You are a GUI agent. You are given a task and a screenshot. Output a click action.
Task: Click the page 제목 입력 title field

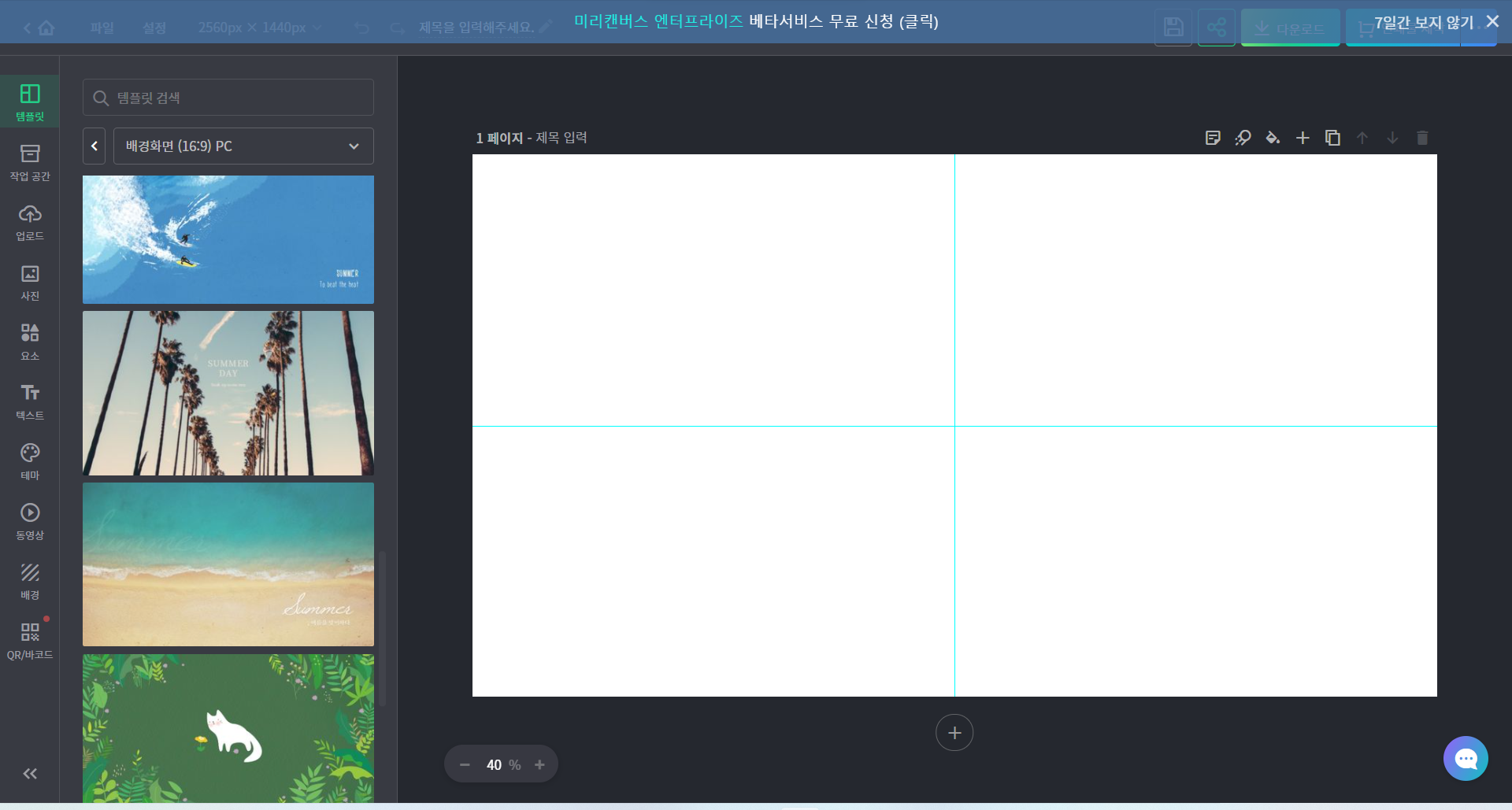click(561, 138)
